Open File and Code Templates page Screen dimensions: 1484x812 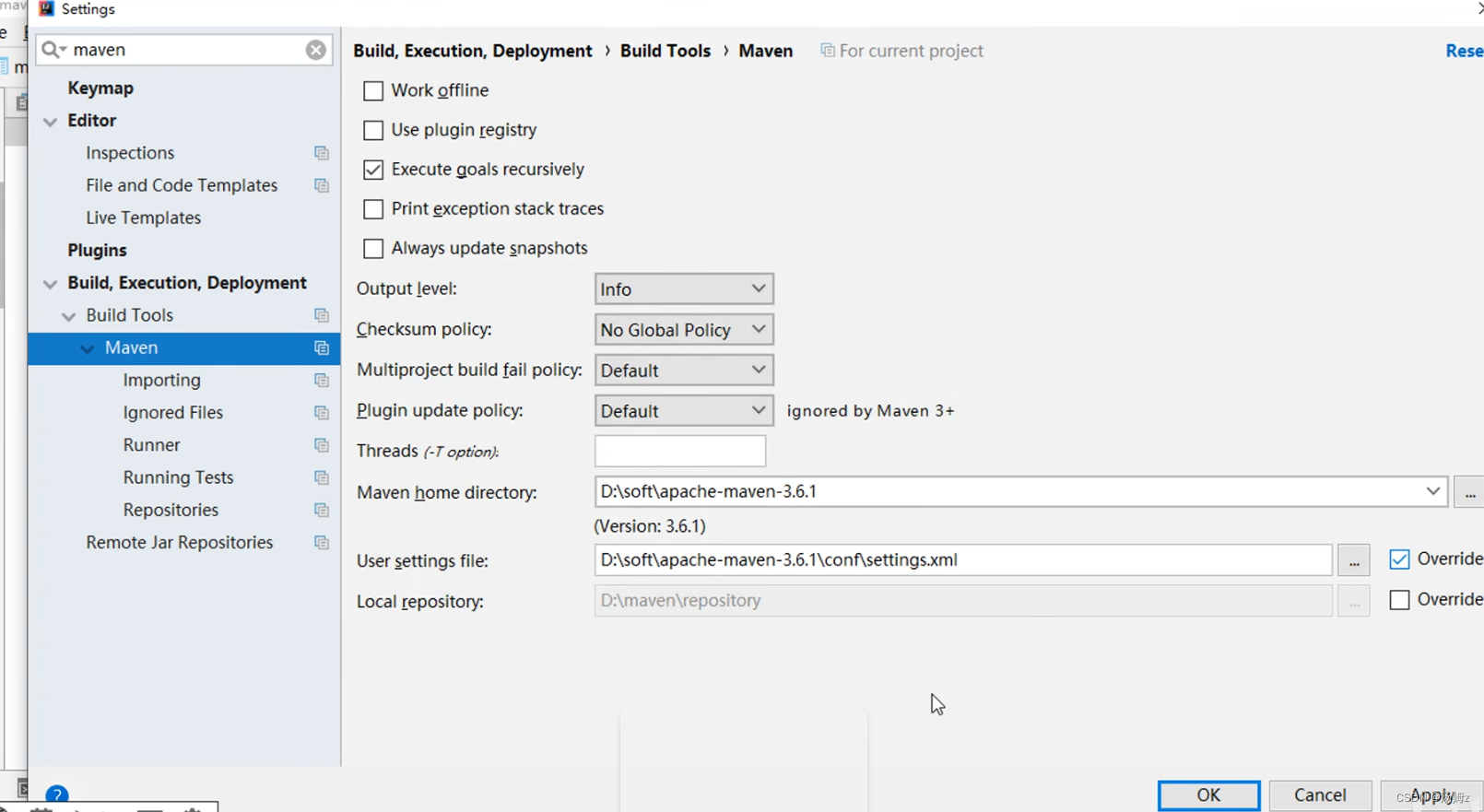point(182,185)
